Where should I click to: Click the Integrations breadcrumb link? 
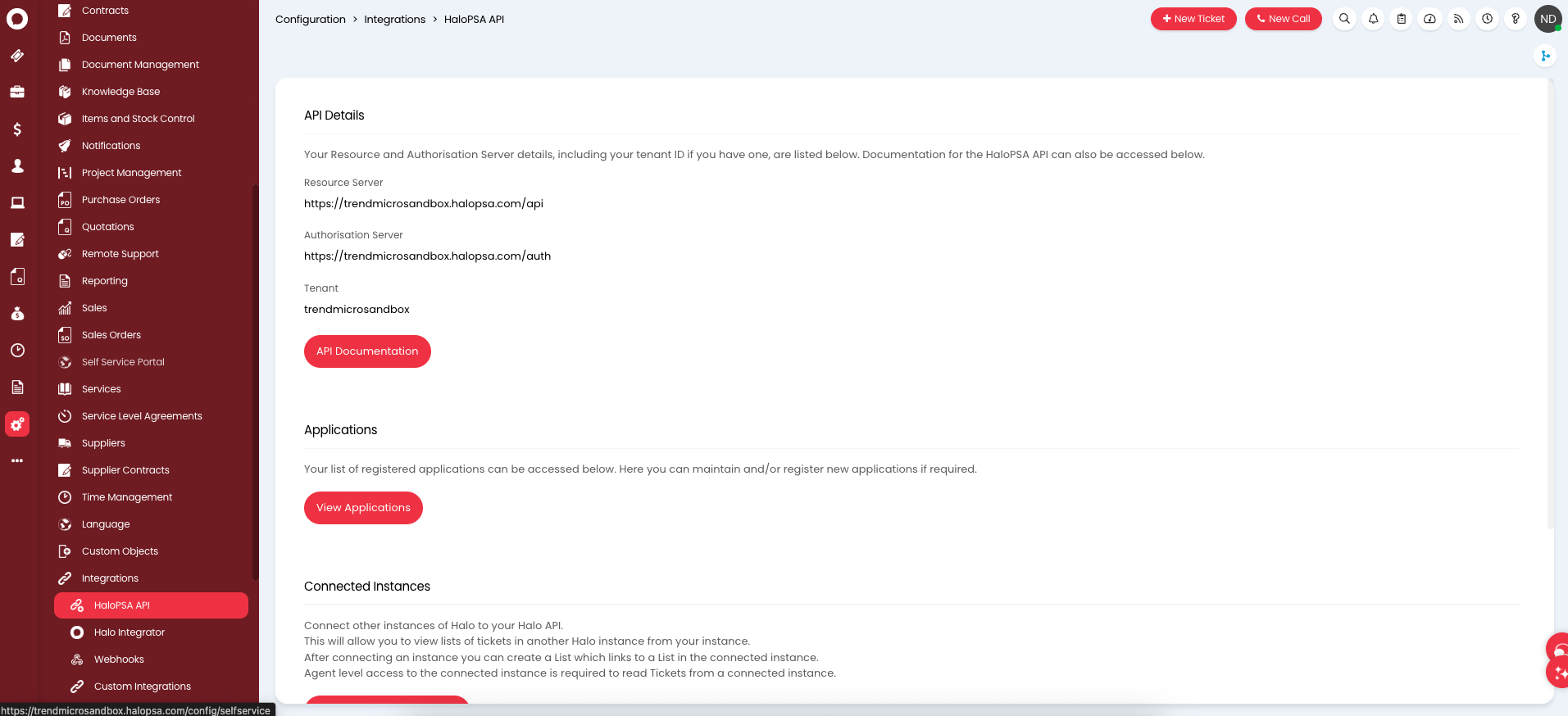[x=394, y=20]
